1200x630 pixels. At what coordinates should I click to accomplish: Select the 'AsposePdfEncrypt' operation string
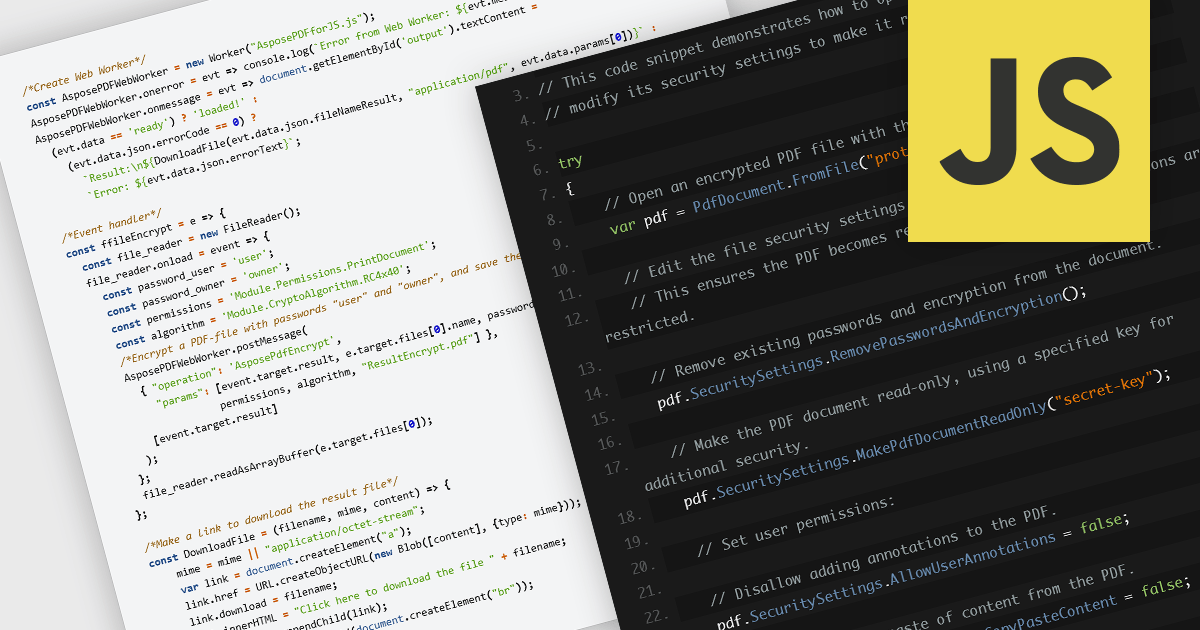point(280,353)
